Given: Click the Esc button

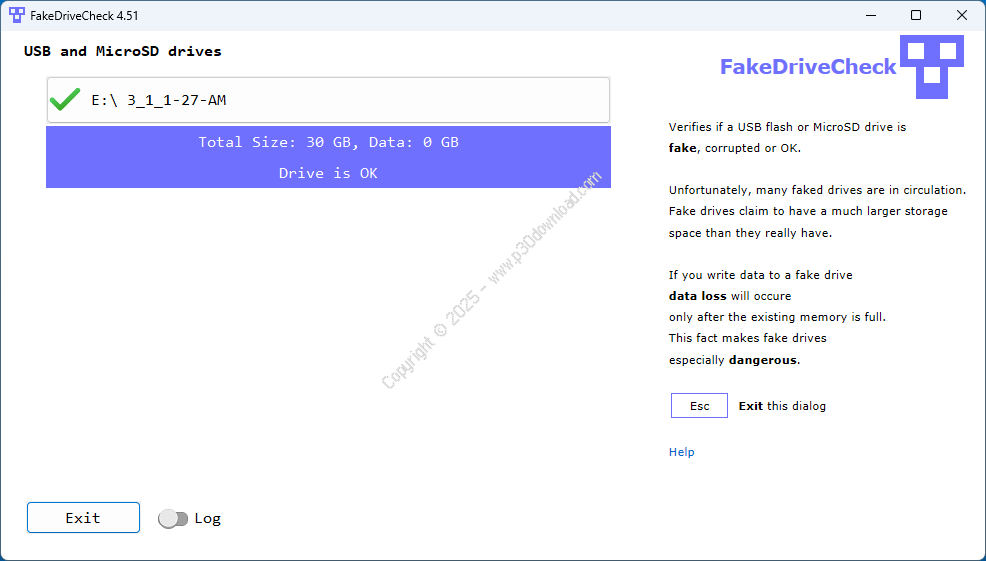Looking at the screenshot, I should click(699, 406).
